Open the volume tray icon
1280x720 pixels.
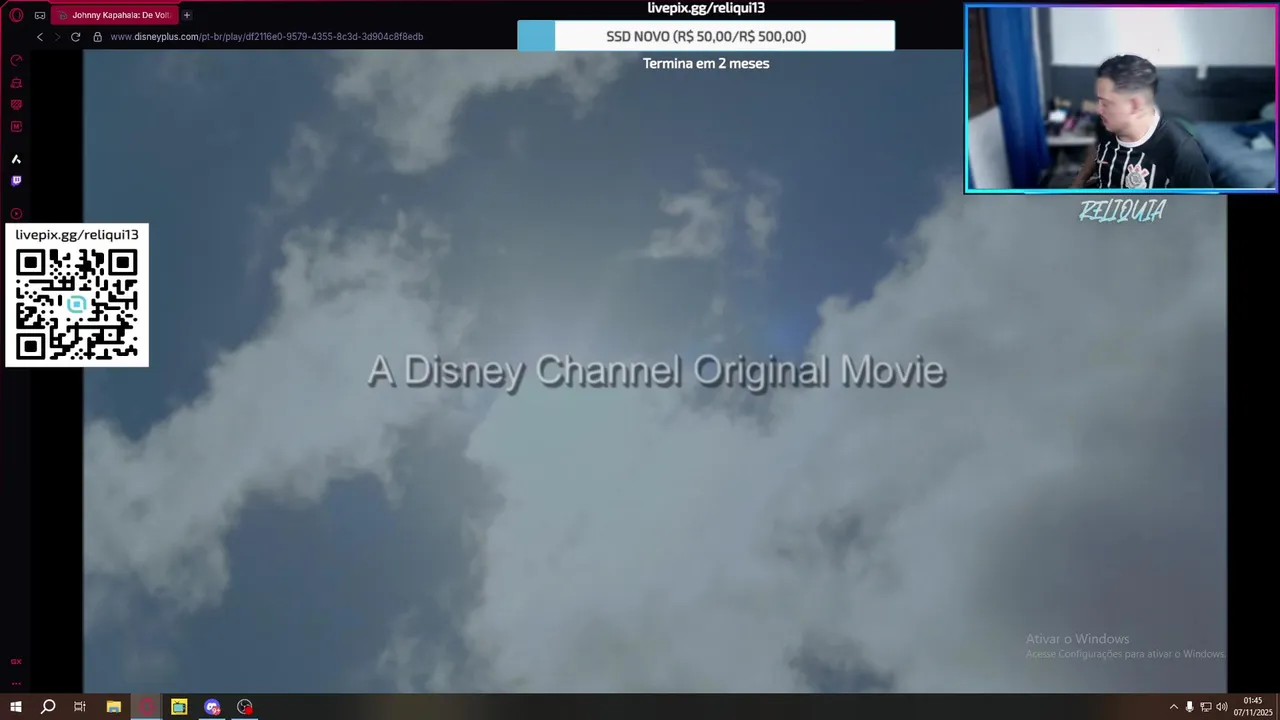tap(1222, 707)
